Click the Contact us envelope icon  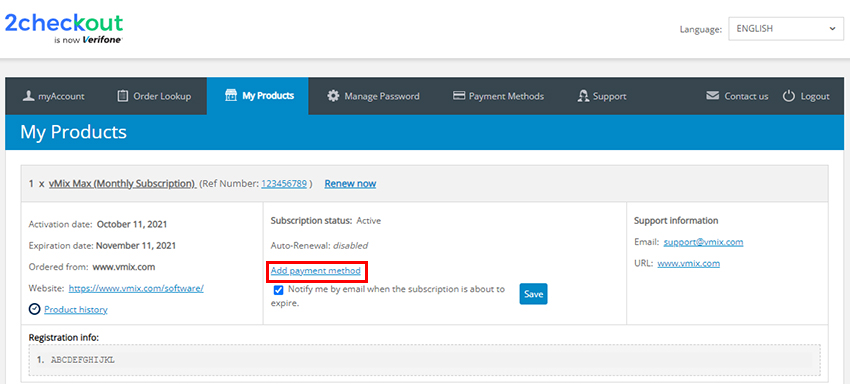[x=712, y=96]
